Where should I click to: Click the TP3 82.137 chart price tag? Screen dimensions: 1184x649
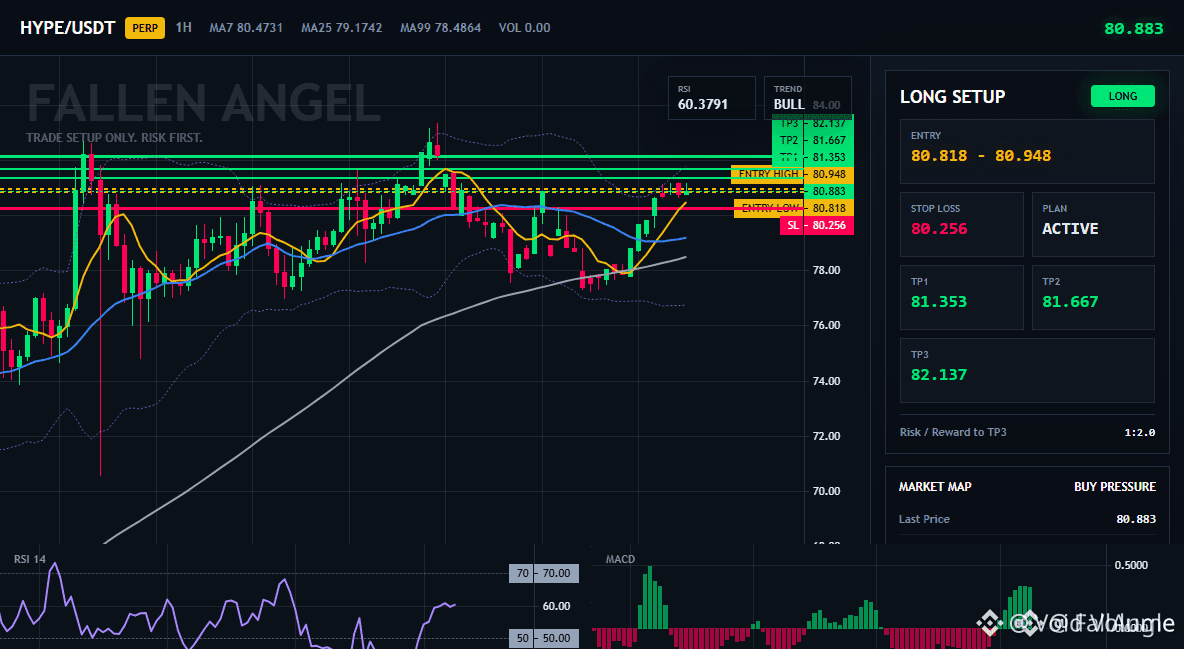click(812, 123)
